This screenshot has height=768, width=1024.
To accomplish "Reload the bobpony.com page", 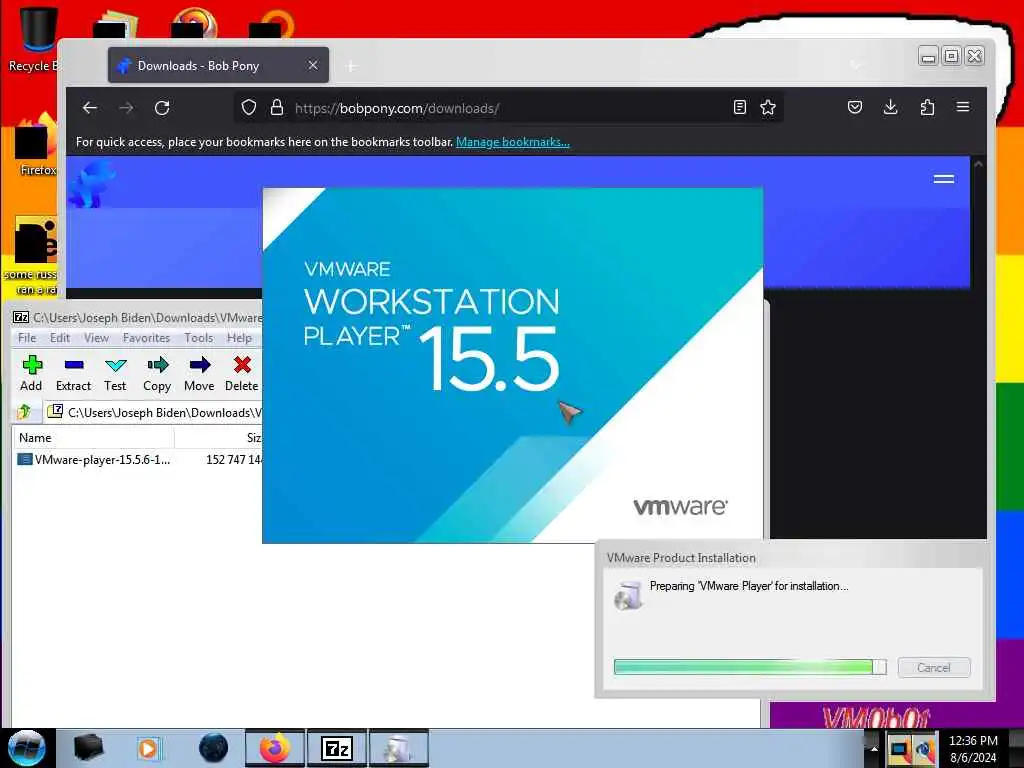I will click(162, 108).
